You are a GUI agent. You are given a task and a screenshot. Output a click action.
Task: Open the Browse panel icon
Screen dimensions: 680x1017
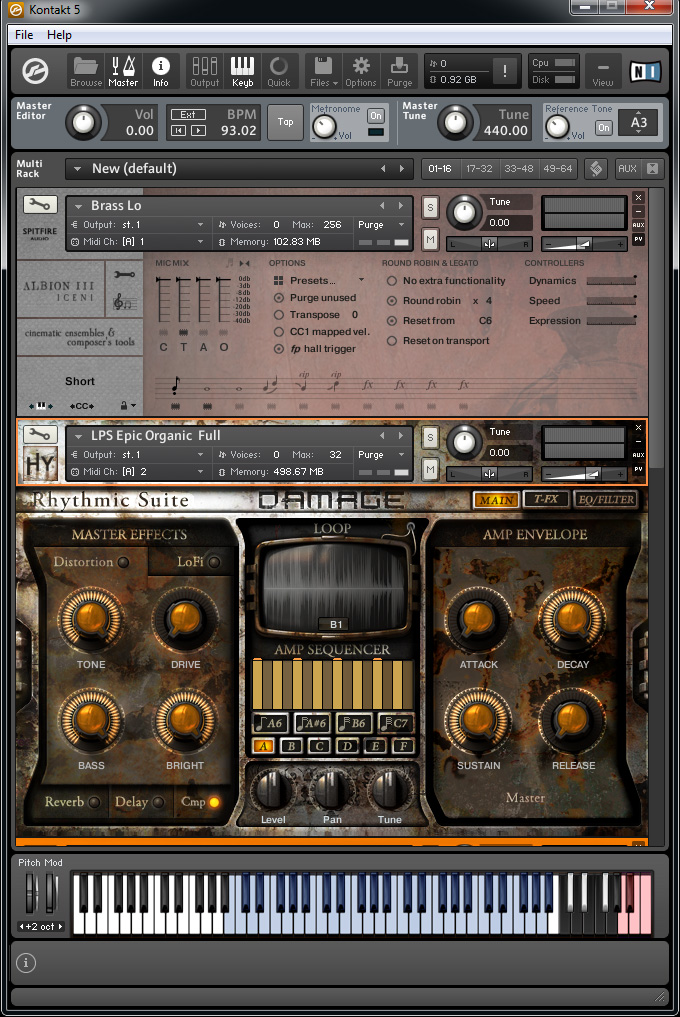click(x=86, y=70)
